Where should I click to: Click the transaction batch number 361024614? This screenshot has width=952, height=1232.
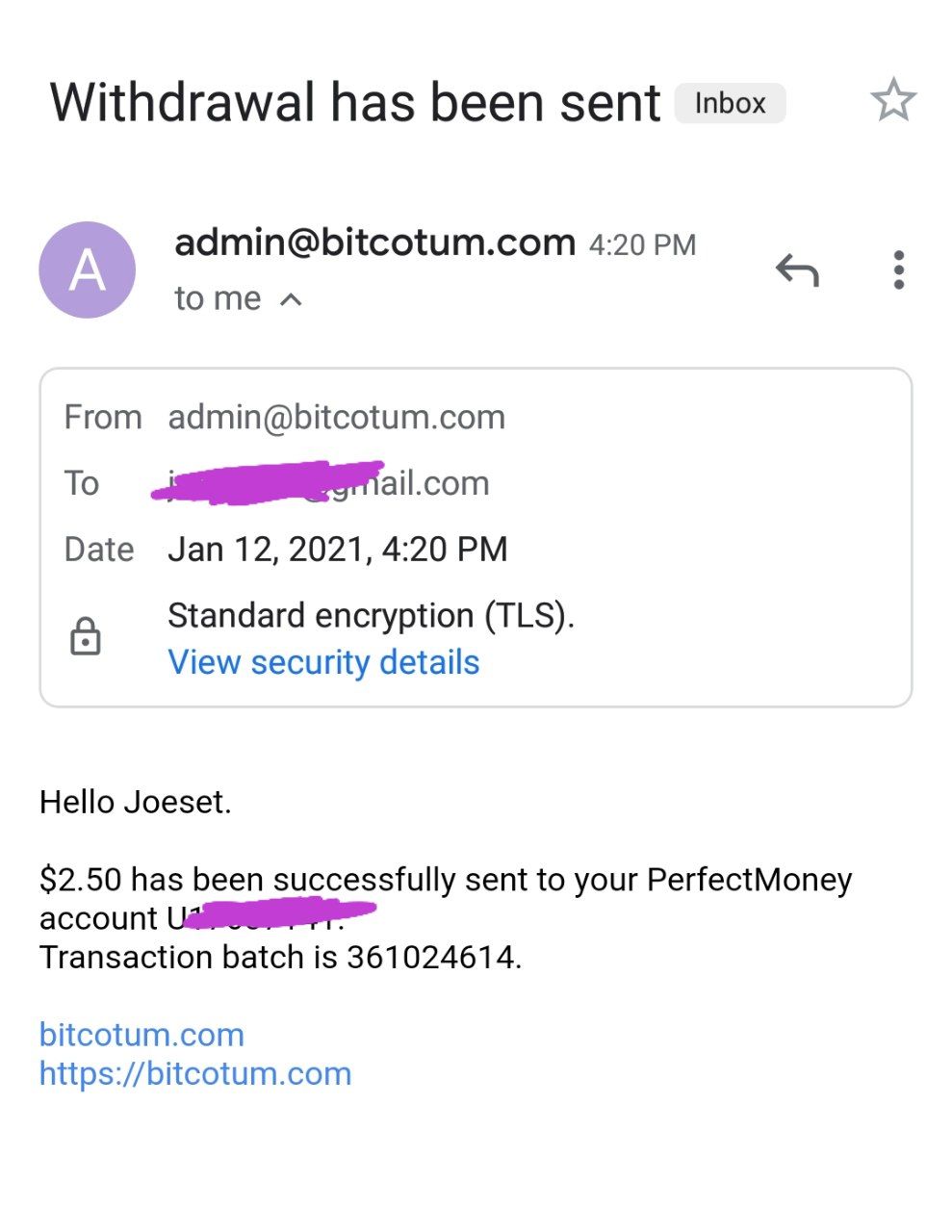[432, 958]
